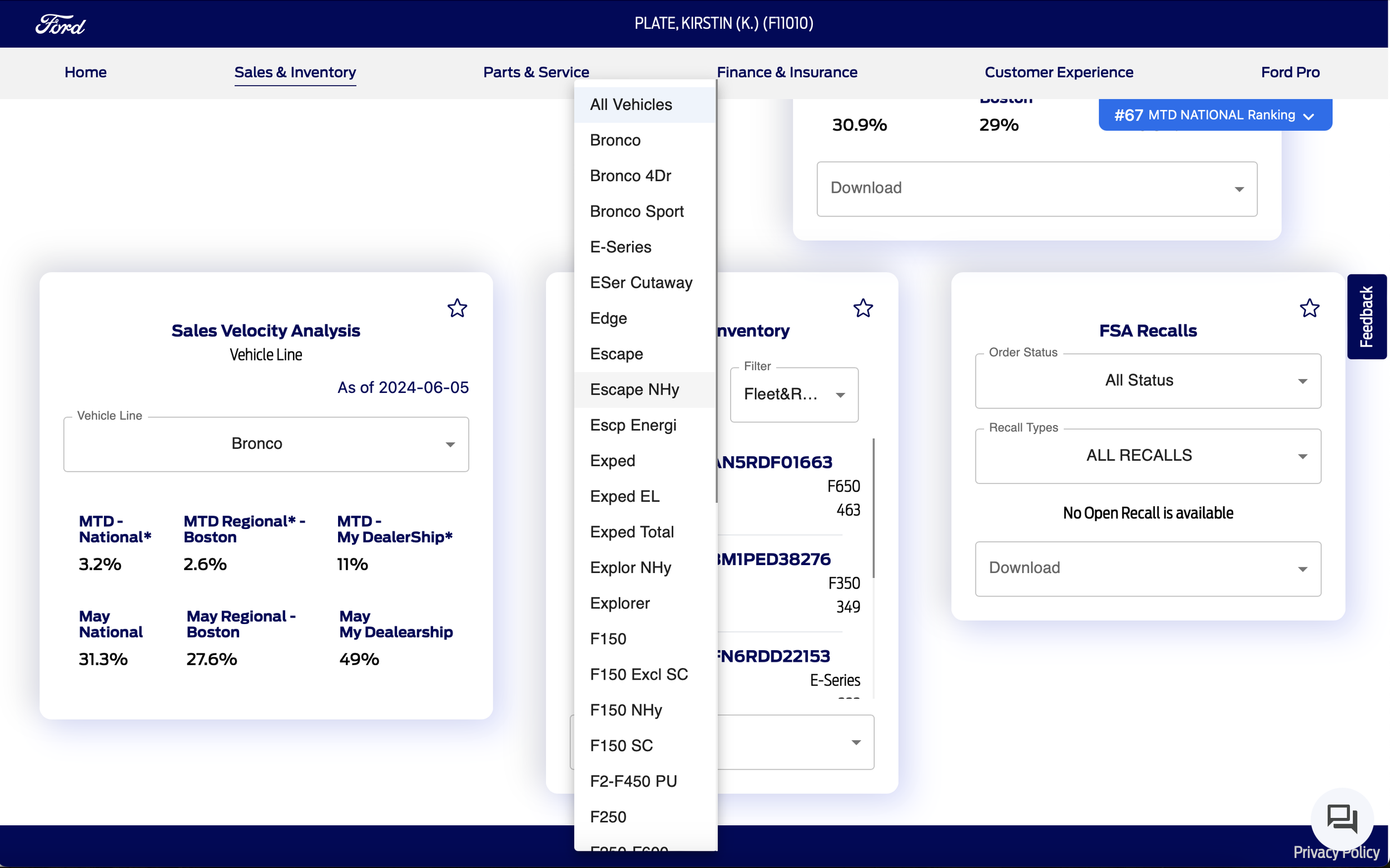Choose Escape NHy option
1390x868 pixels.
(x=644, y=389)
